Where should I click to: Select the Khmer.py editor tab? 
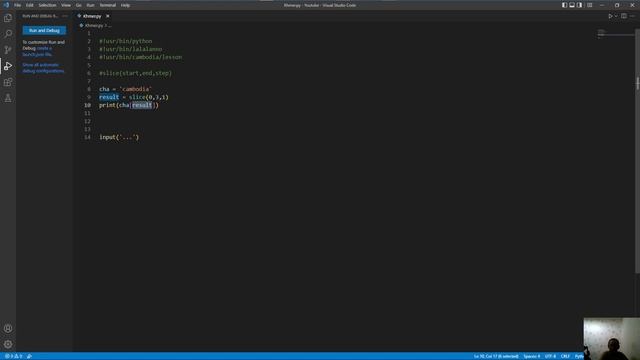pyautogui.click(x=92, y=16)
